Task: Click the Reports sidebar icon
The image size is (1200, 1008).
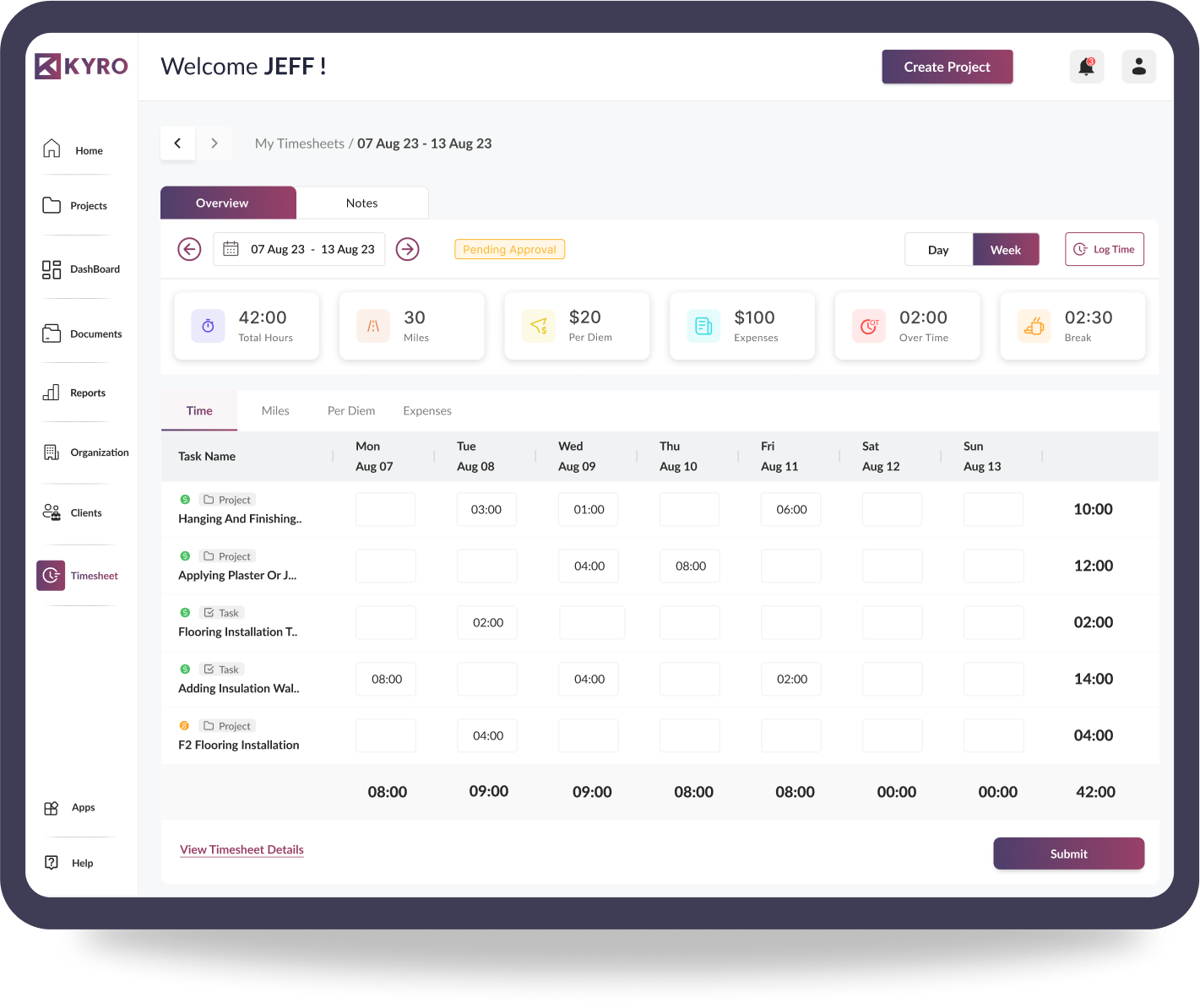Action: point(51,392)
